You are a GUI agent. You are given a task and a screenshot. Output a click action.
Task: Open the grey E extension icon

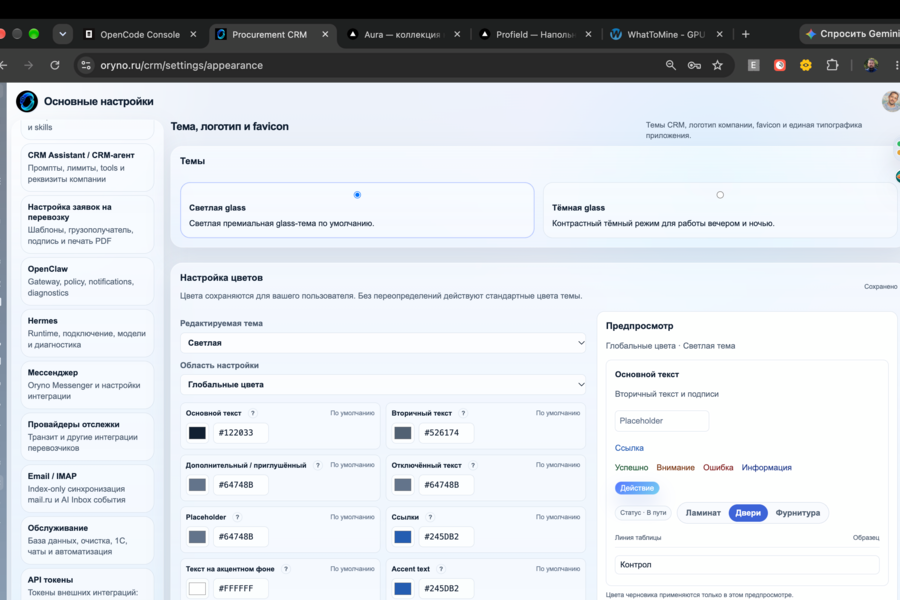[754, 65]
